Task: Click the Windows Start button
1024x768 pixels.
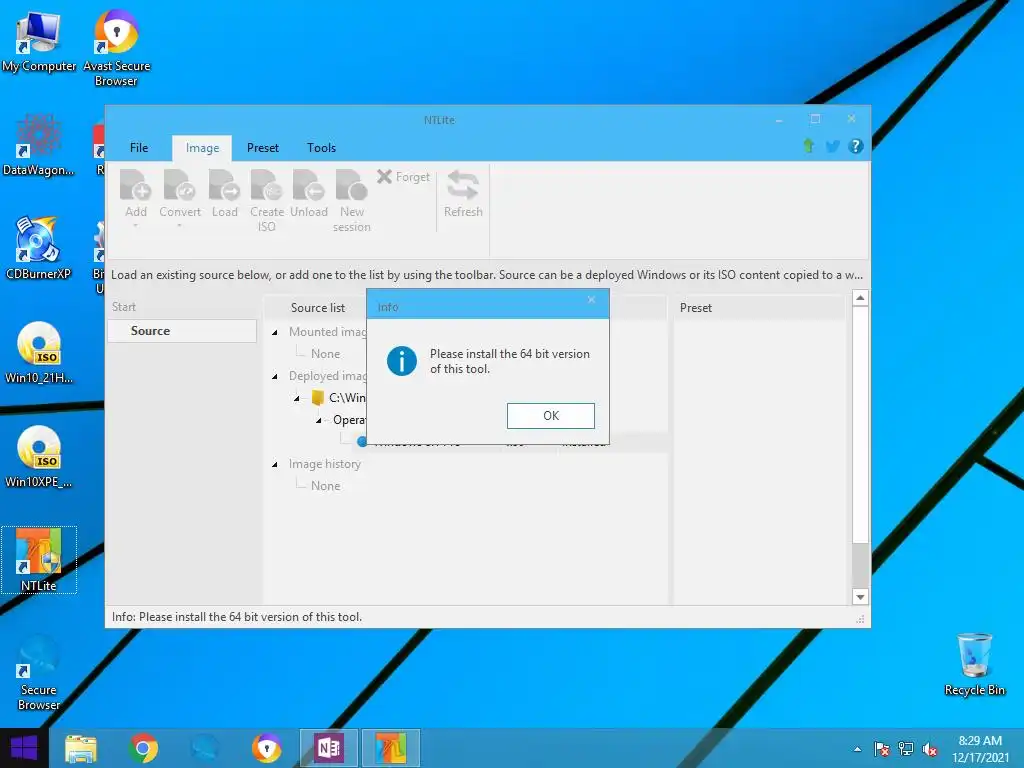Action: pyautogui.click(x=24, y=748)
